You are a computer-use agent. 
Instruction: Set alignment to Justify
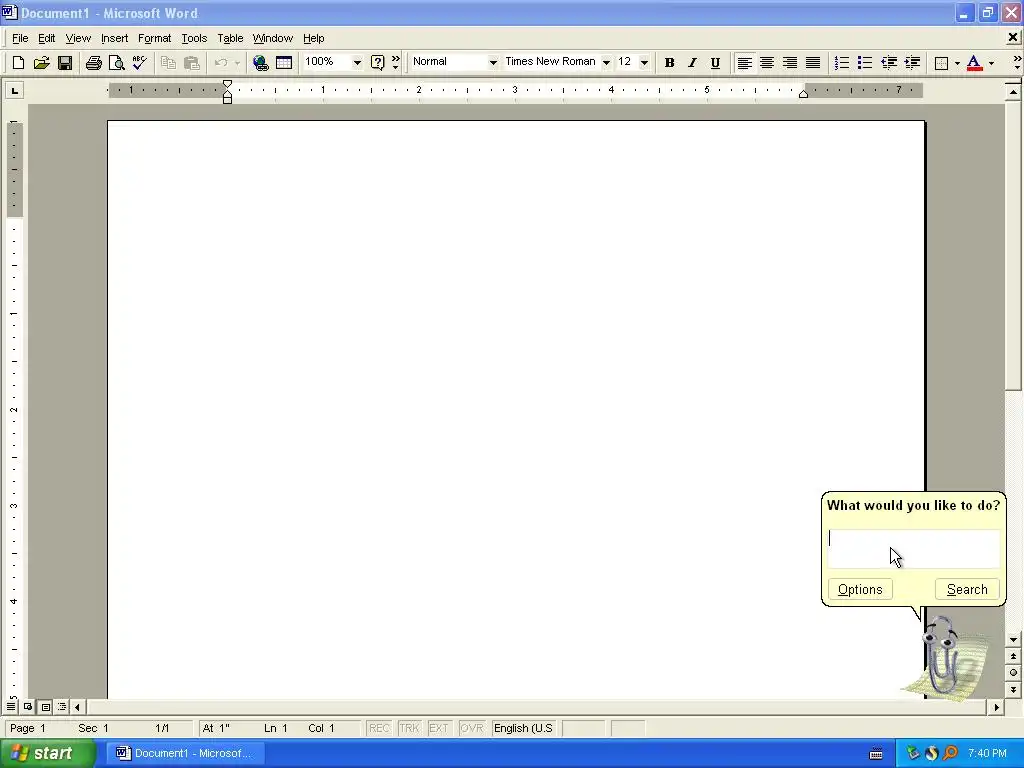point(813,63)
